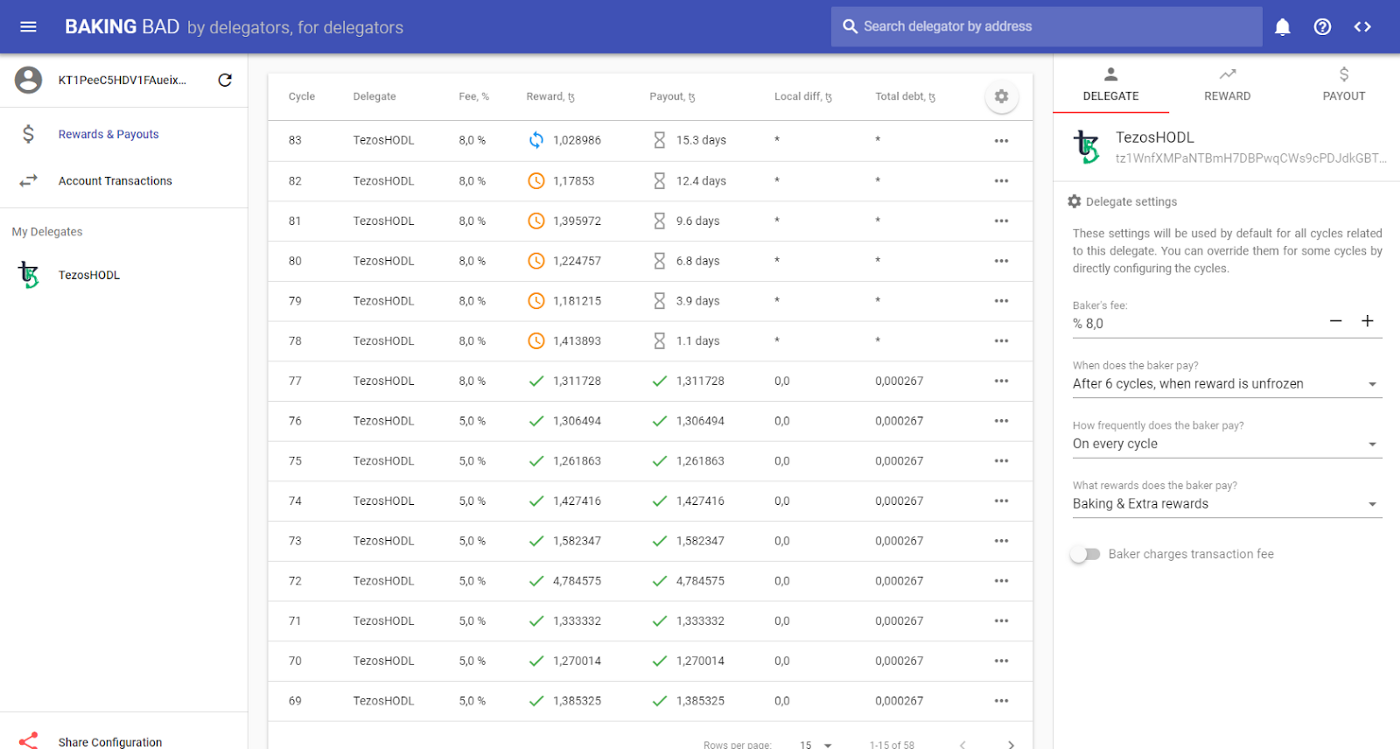Viewport: 1400px width, 749px height.
Task: Open the hamburger navigation menu
Action: [28, 27]
